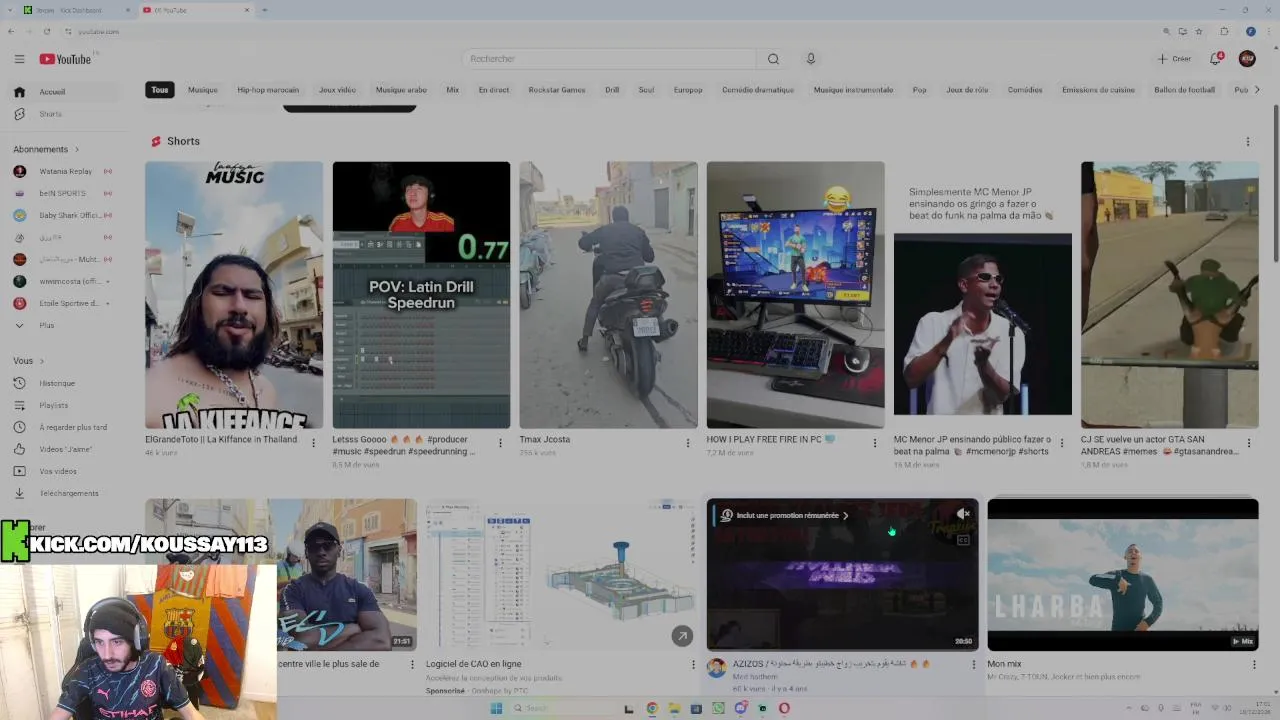Image resolution: width=1280 pixels, height=720 pixels.
Task: Open the Mon mix playlist thumbnail
Action: [x=1123, y=575]
